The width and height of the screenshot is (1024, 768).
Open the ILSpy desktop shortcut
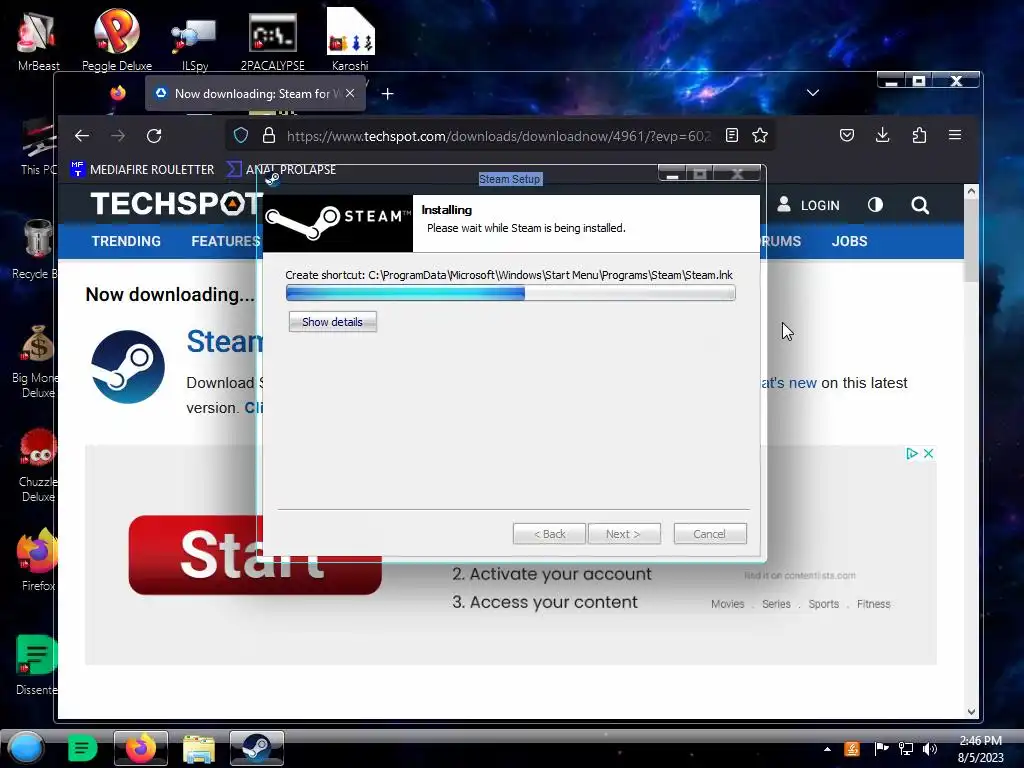point(195,42)
